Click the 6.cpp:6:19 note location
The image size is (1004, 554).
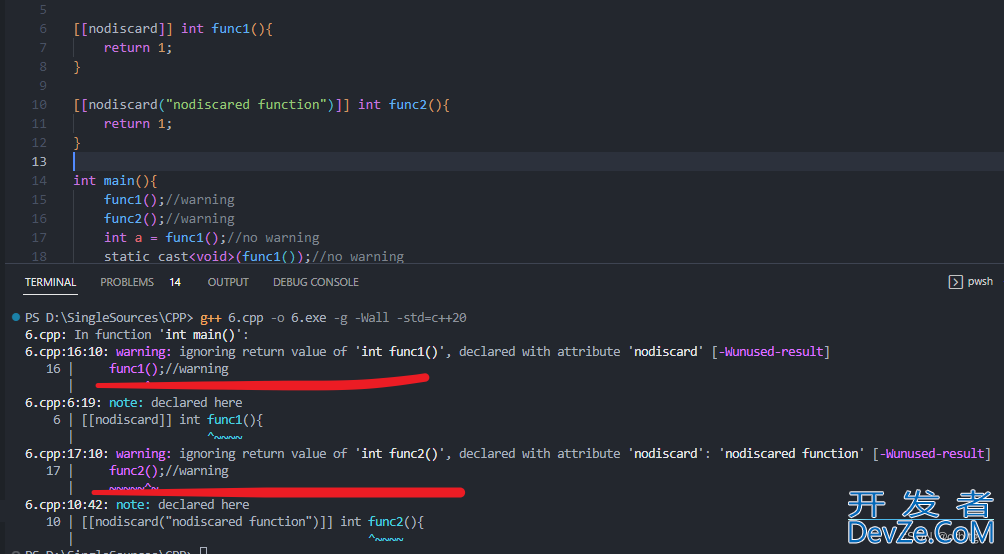click(x=65, y=403)
